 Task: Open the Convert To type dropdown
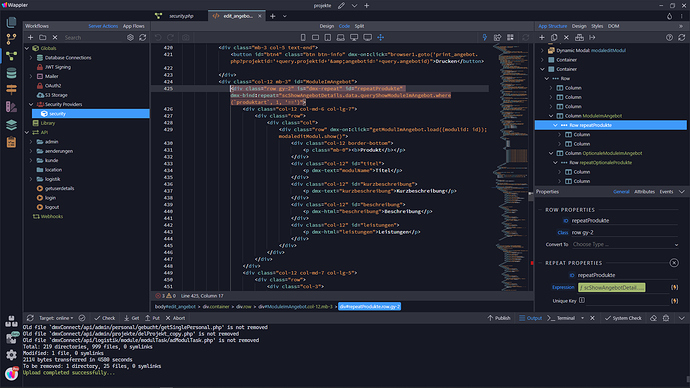pyautogui.click(x=625, y=245)
